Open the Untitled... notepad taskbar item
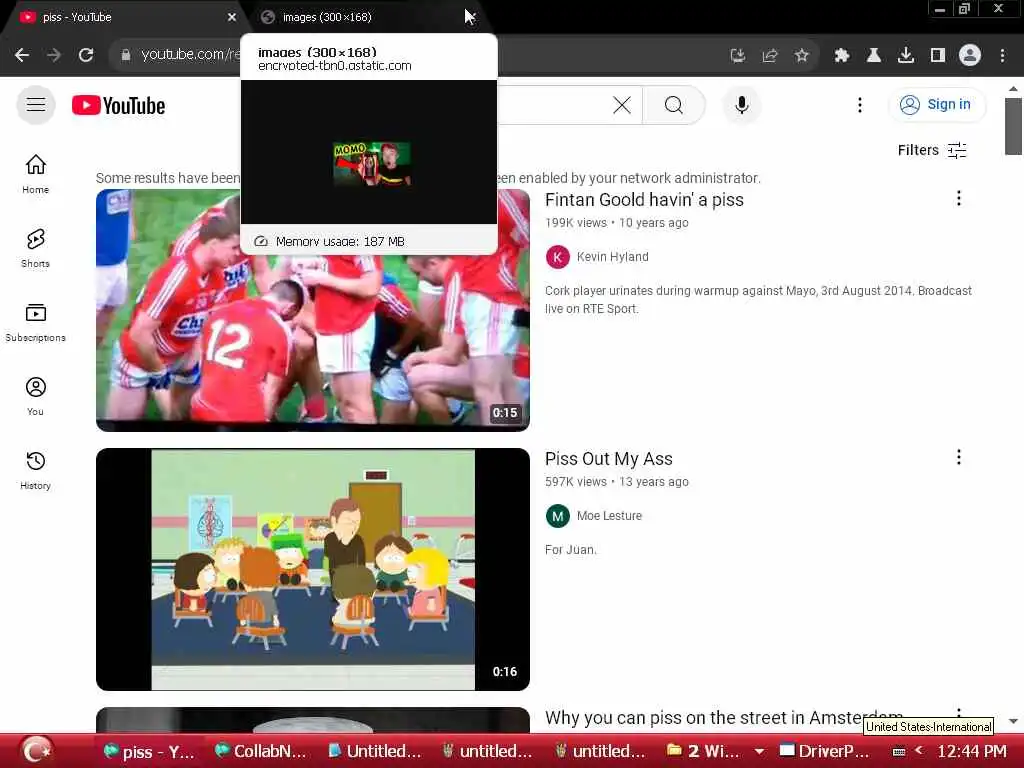 pos(374,752)
